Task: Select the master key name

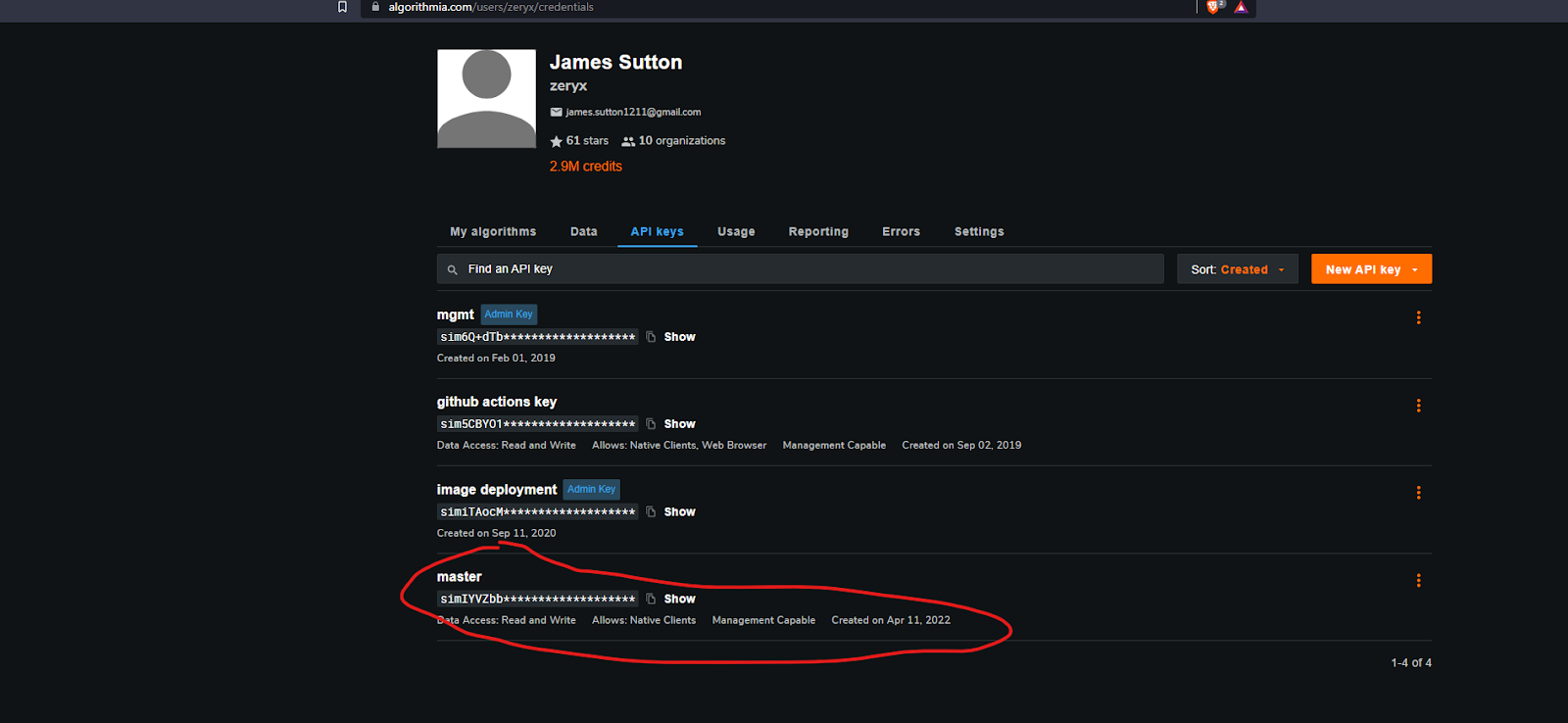Action: coord(460,577)
